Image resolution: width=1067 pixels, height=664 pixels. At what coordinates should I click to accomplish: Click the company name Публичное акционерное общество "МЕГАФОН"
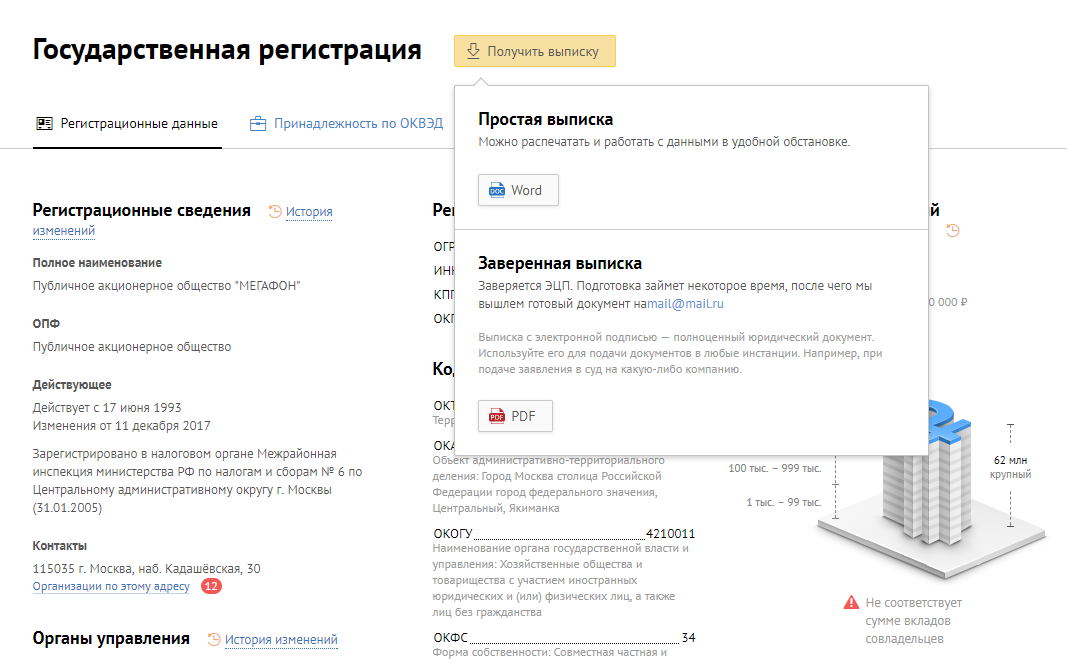(x=167, y=286)
